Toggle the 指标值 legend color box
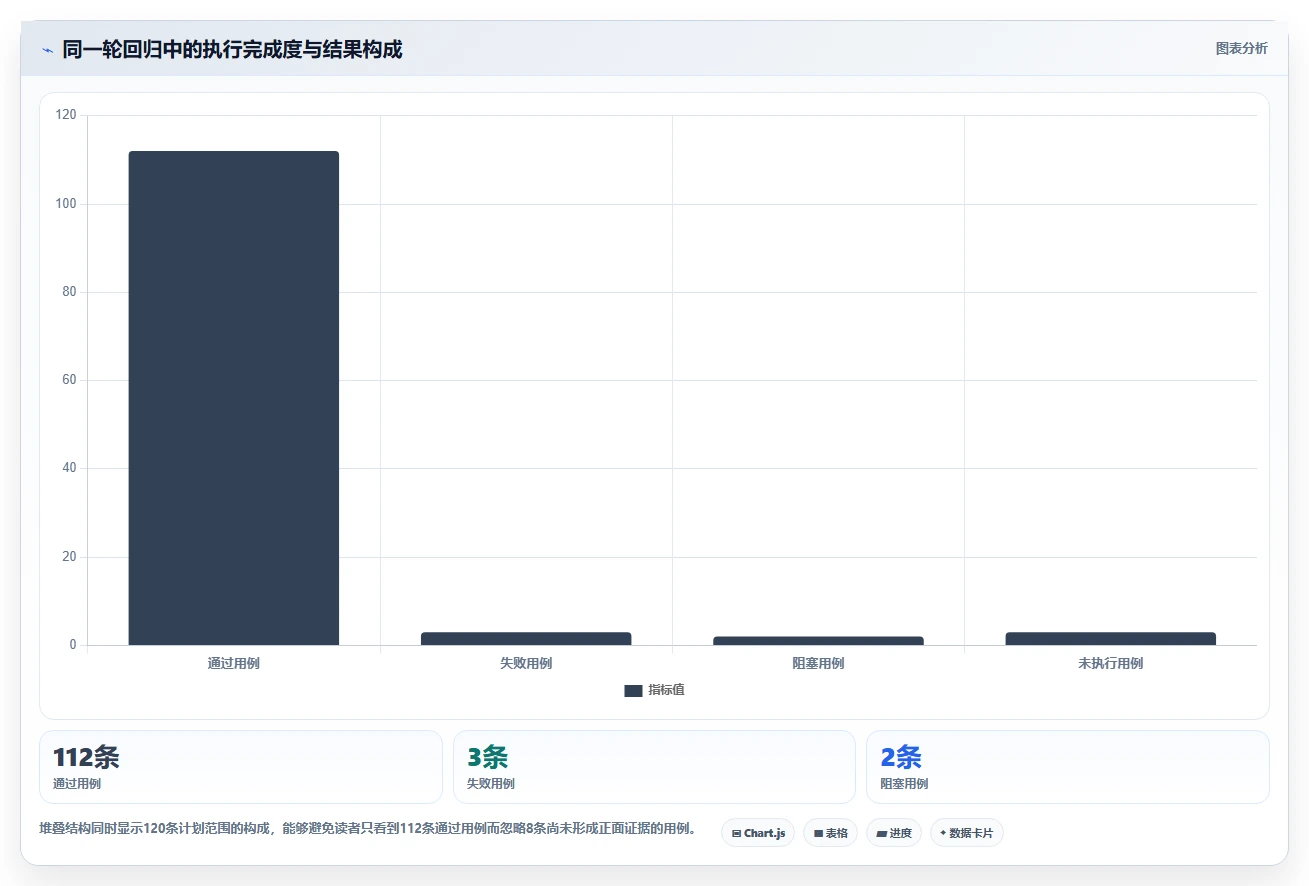The height and width of the screenshot is (886, 1309). tap(633, 690)
